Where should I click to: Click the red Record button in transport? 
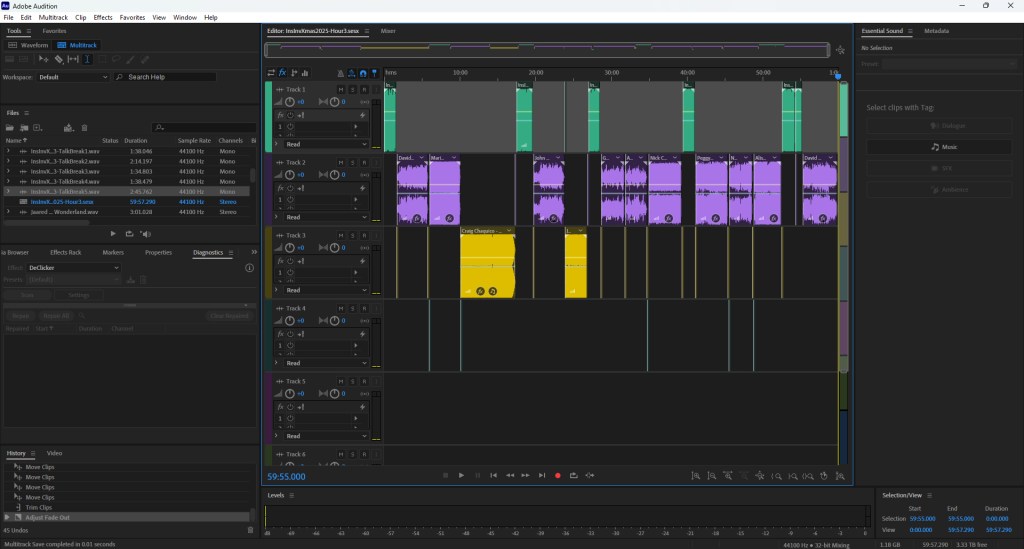(557, 475)
